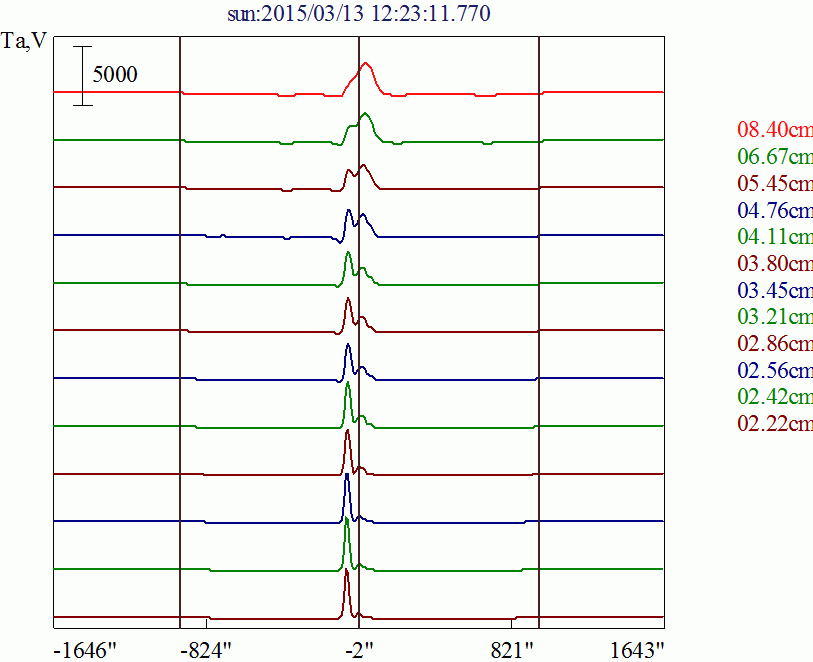This screenshot has width=813, height=662.
Task: Click the -1646" x-axis tick label
Action: pos(85,650)
